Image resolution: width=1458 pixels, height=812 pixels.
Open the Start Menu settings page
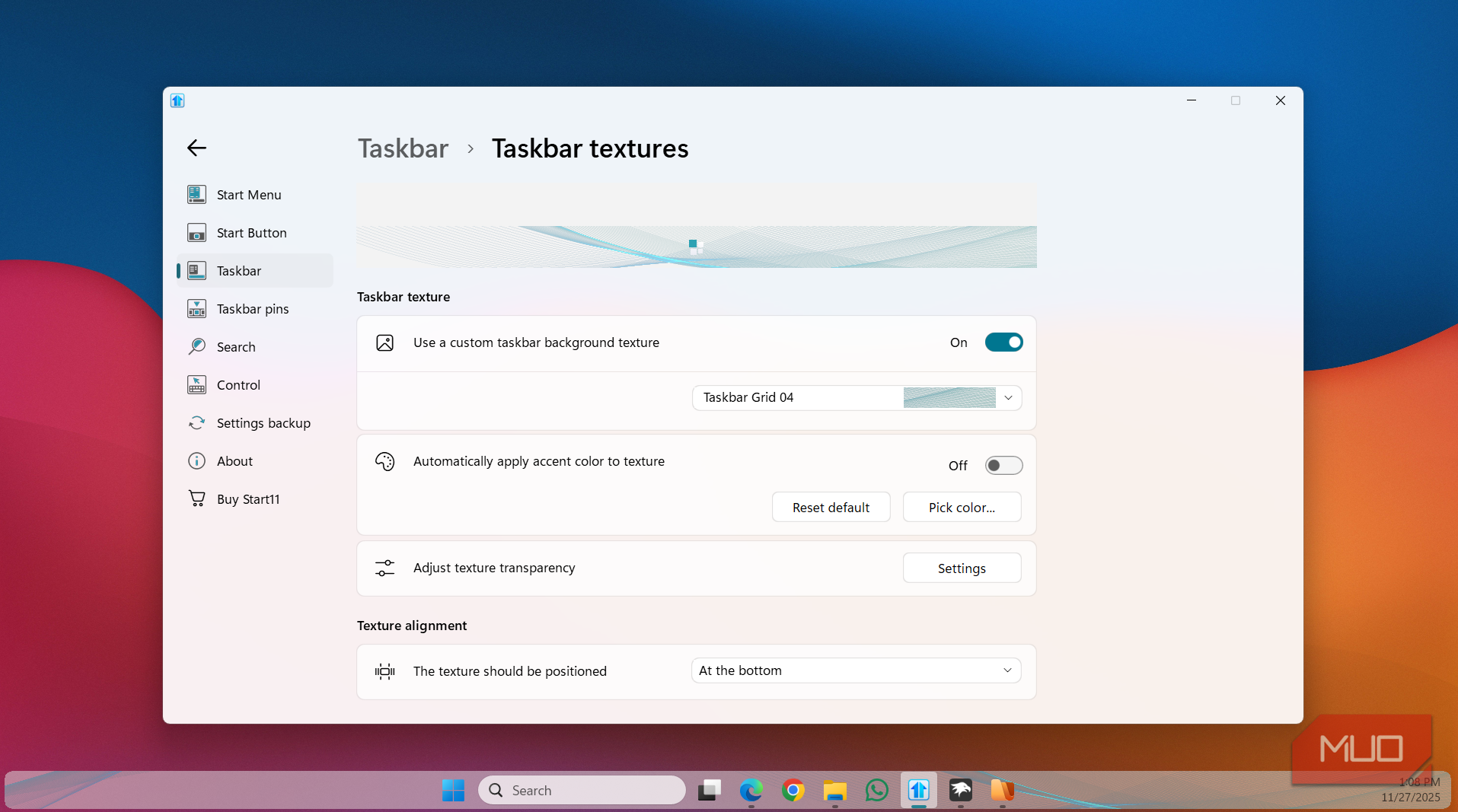[x=255, y=195]
